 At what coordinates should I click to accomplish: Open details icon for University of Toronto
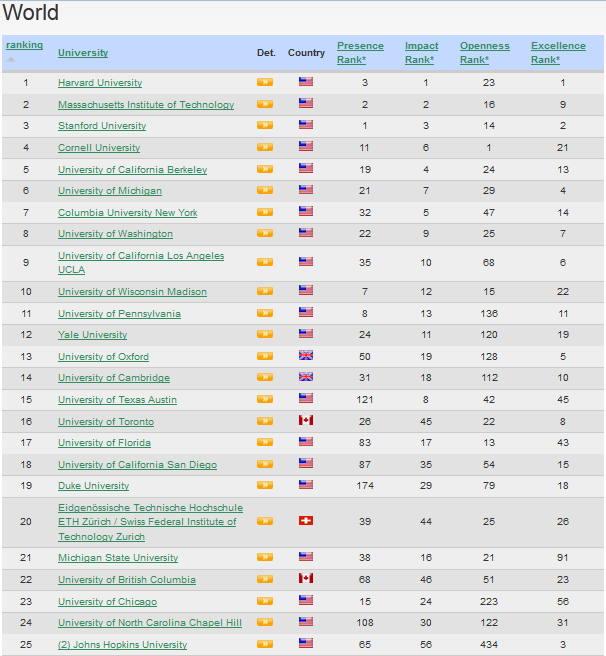click(x=265, y=421)
